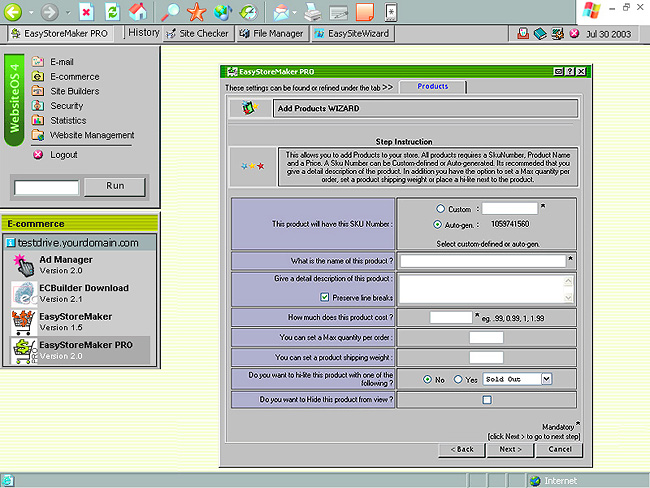Click the description scrollbar down arrow
Screen dimensions: 650x488
tap(568, 297)
